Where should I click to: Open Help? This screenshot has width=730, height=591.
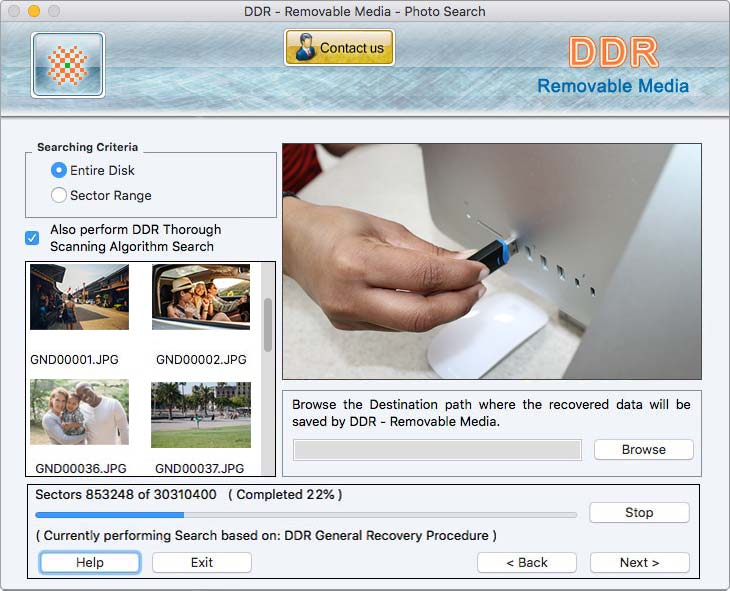click(x=90, y=563)
